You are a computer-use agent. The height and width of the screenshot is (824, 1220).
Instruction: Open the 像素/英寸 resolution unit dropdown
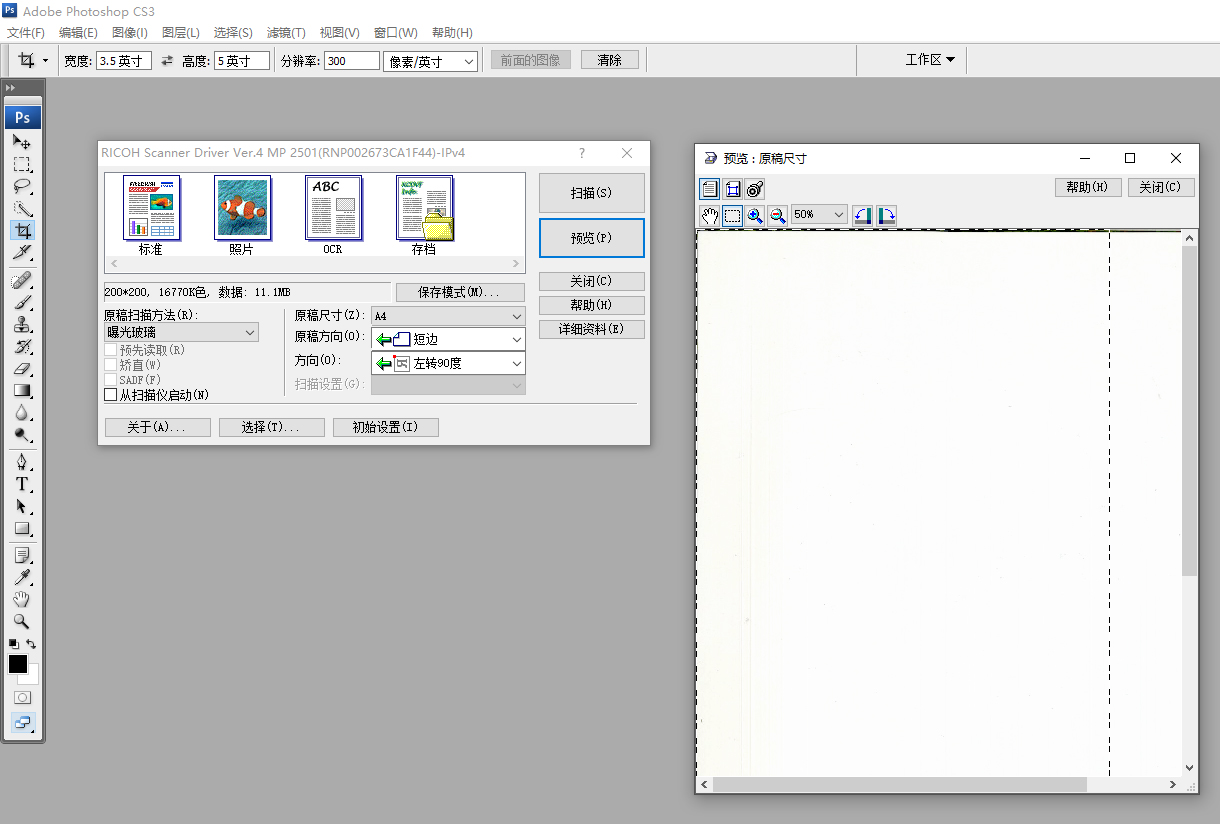tap(430, 61)
